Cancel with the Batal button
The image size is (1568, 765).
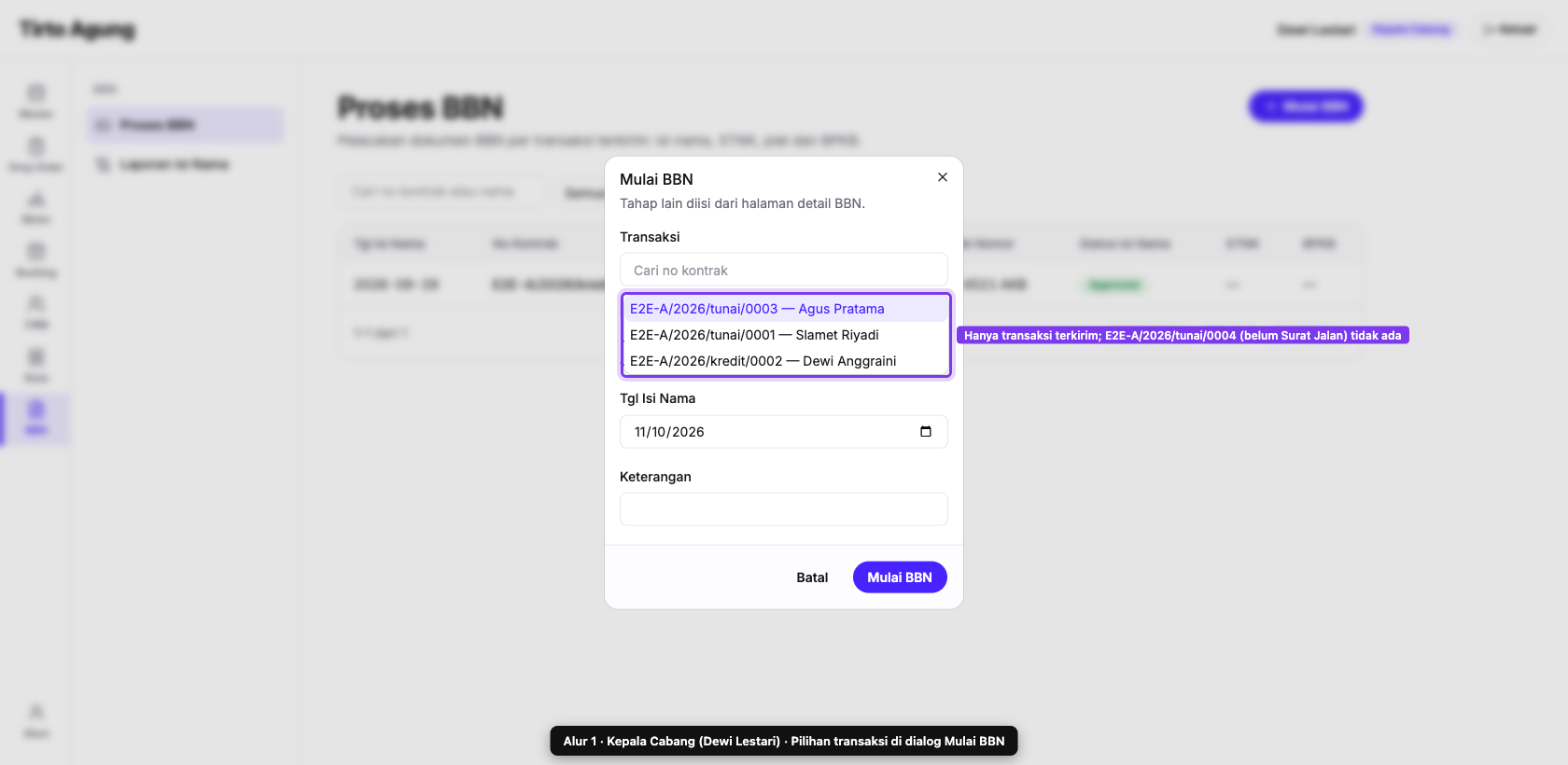click(812, 577)
